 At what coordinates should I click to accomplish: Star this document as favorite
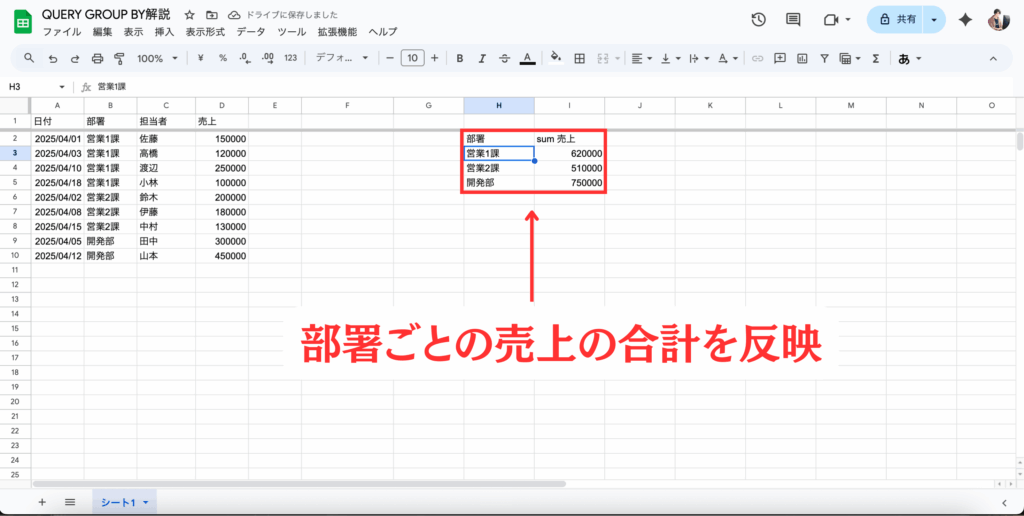(x=189, y=16)
